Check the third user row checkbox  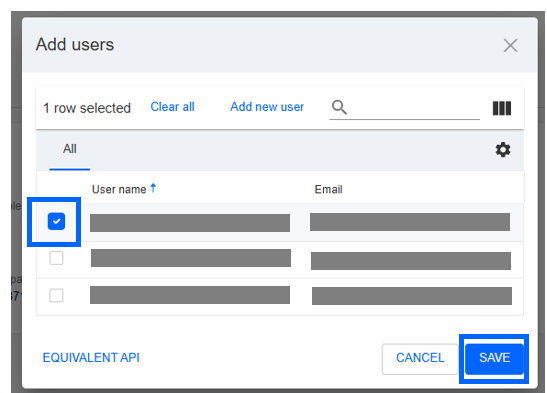coord(56,295)
